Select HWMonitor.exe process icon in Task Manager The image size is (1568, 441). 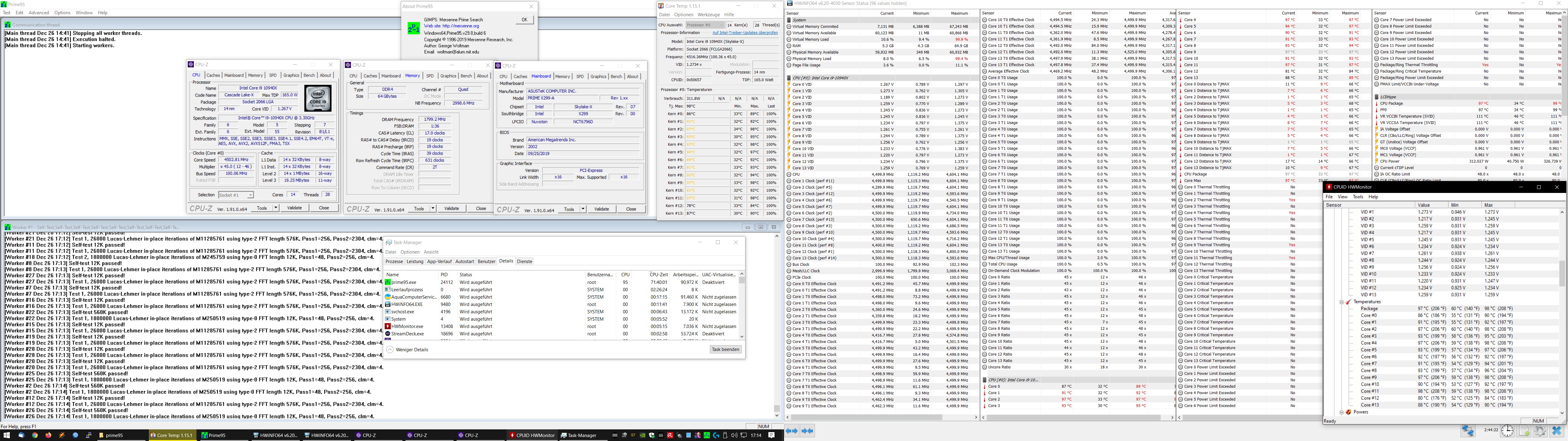388,326
